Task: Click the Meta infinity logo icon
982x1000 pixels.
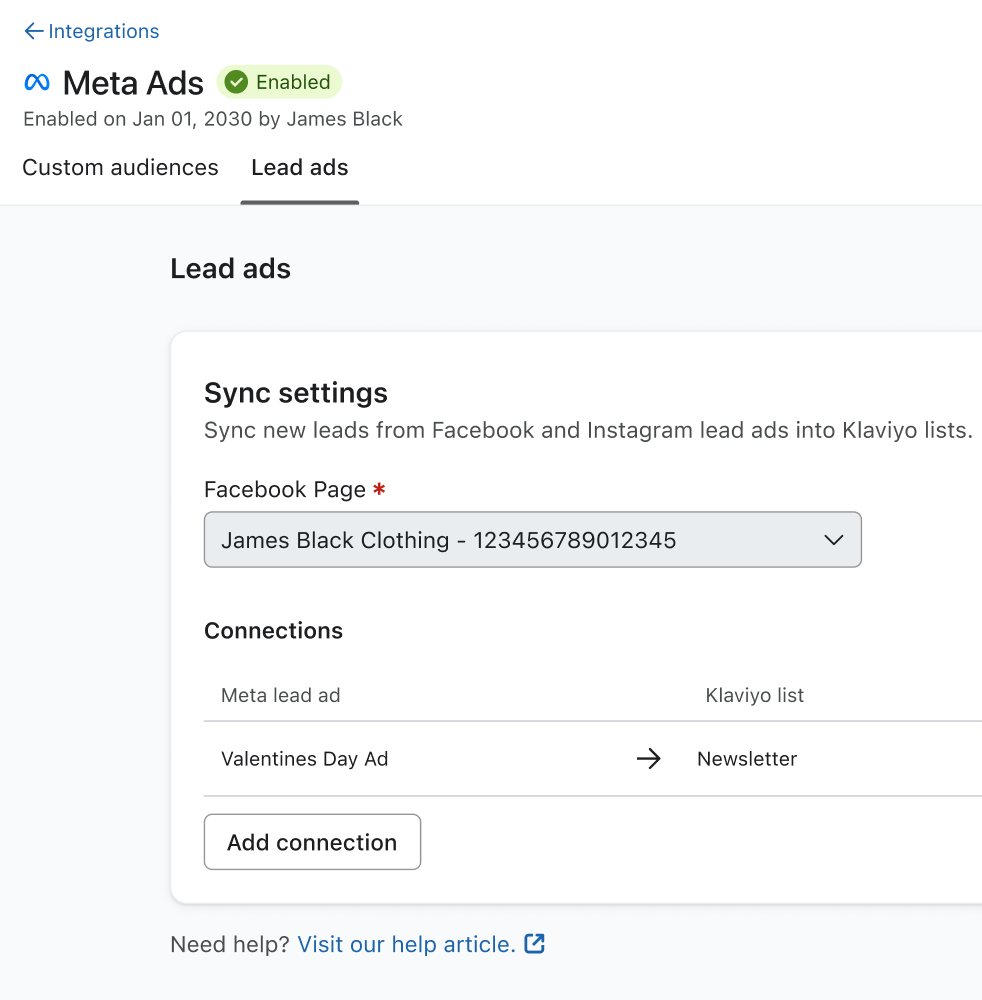Action: [x=37, y=82]
